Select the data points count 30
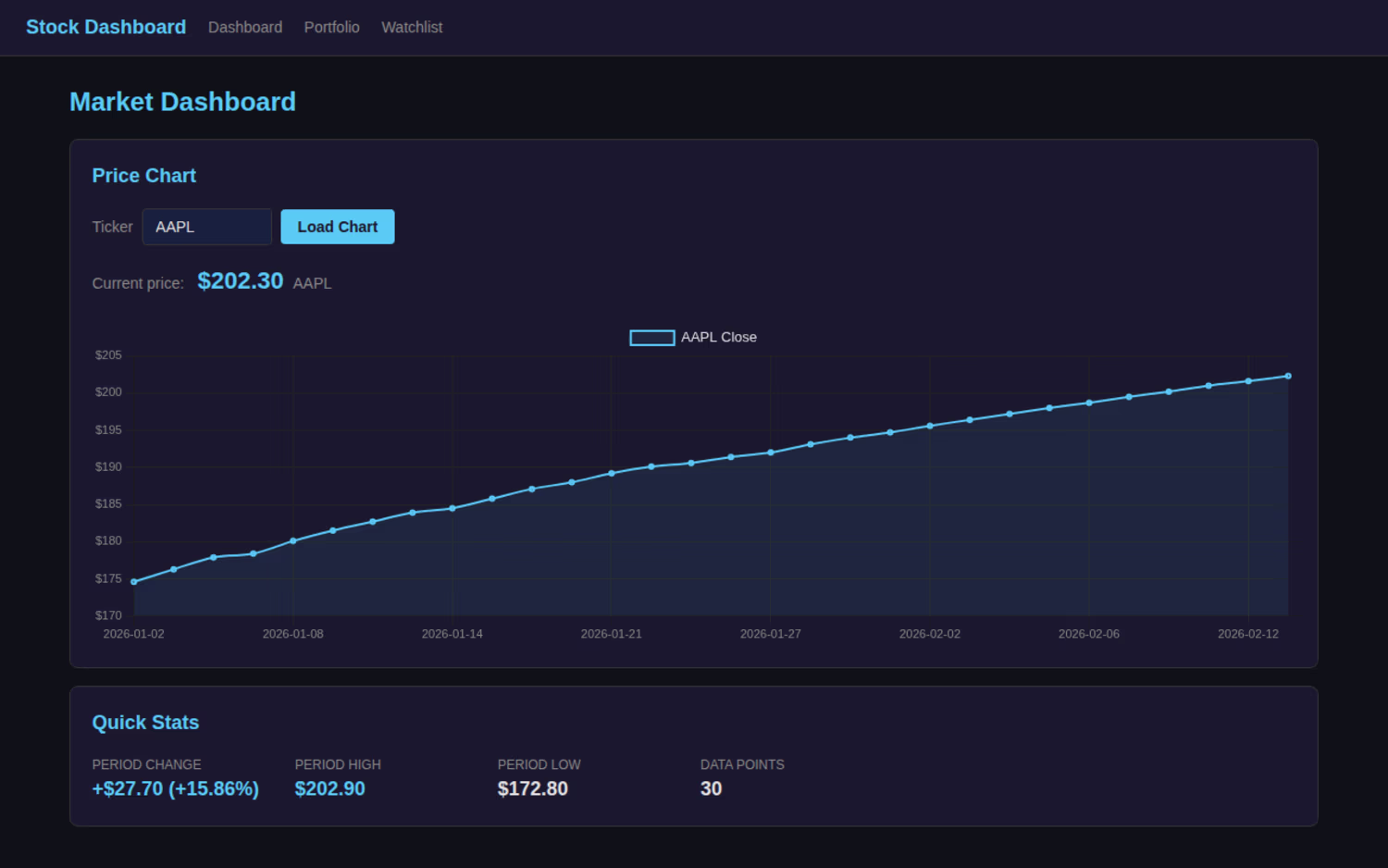Screen dimensions: 1388x868 click(711, 789)
